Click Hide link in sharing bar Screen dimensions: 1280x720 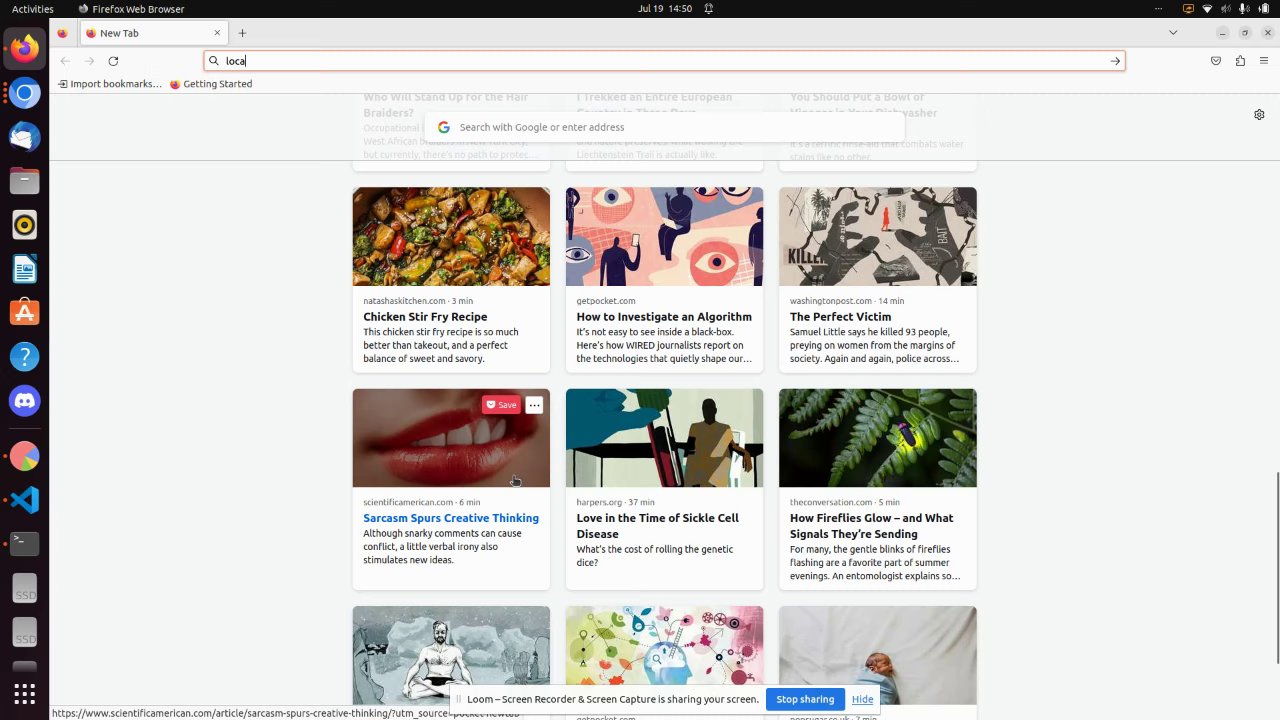pyautogui.click(x=862, y=699)
